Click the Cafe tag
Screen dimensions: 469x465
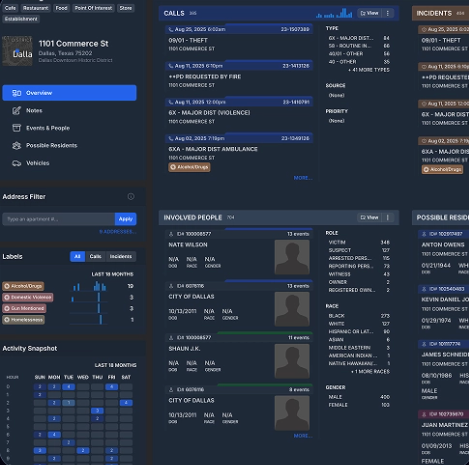10,8
